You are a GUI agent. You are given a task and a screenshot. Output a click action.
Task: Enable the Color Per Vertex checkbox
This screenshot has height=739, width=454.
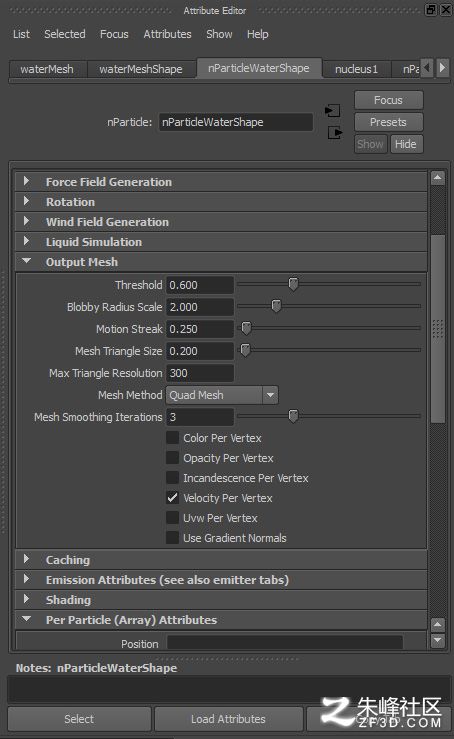(173, 438)
